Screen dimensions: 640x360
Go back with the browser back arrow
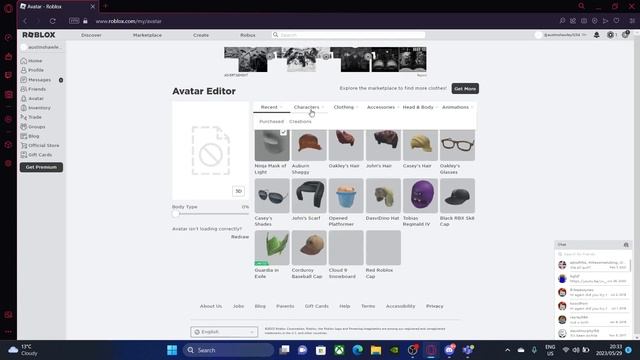point(25,21)
